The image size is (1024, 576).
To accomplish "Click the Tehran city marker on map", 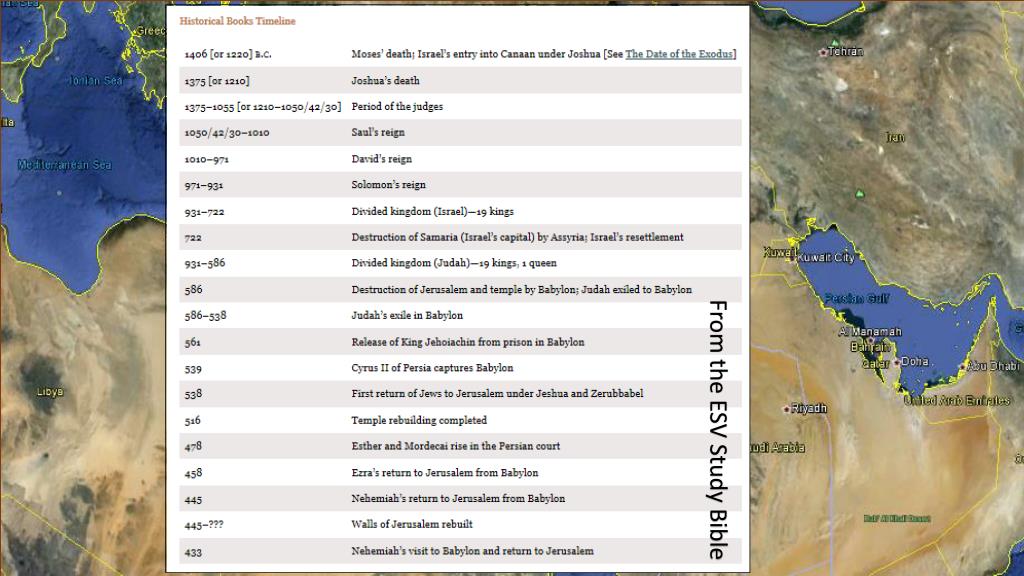I will point(823,51).
